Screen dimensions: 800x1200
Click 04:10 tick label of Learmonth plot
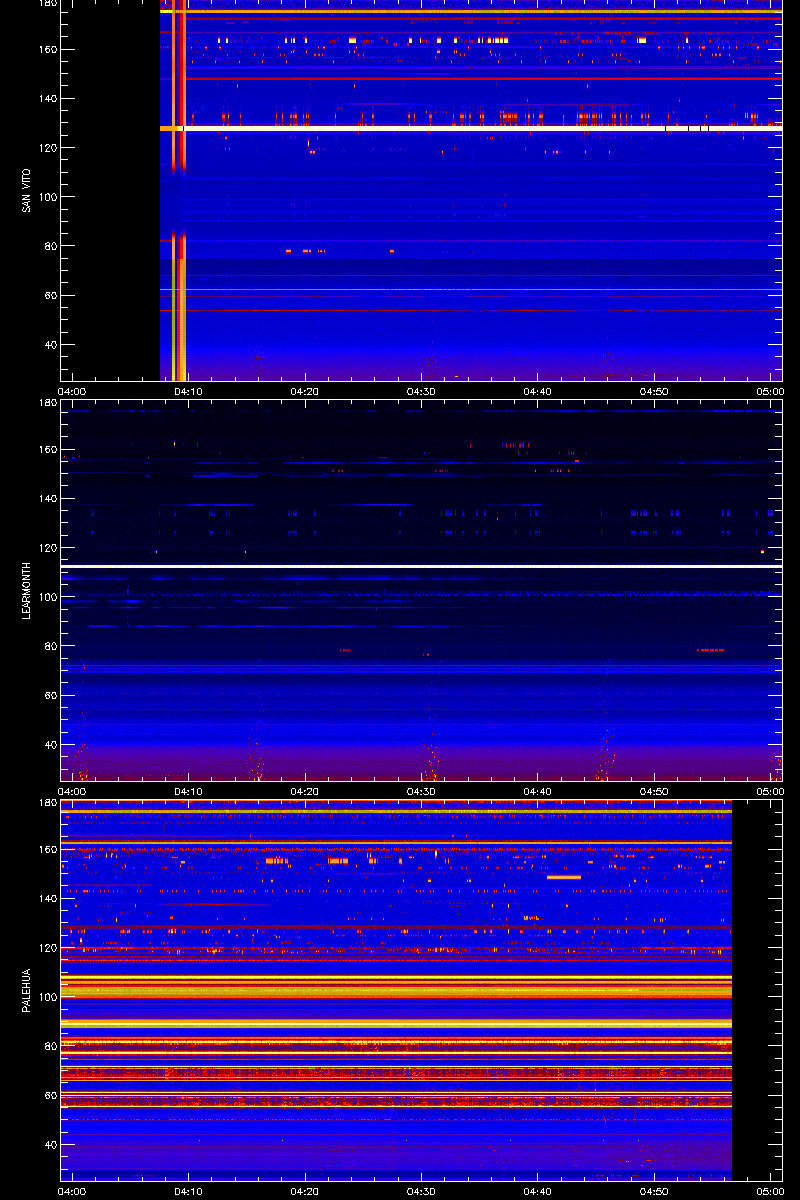[x=188, y=791]
